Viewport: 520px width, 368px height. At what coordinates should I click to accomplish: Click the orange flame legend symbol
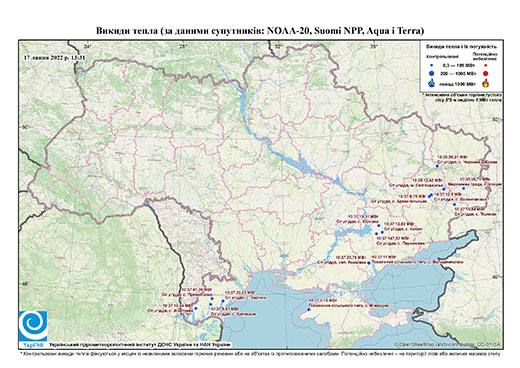click(486, 83)
